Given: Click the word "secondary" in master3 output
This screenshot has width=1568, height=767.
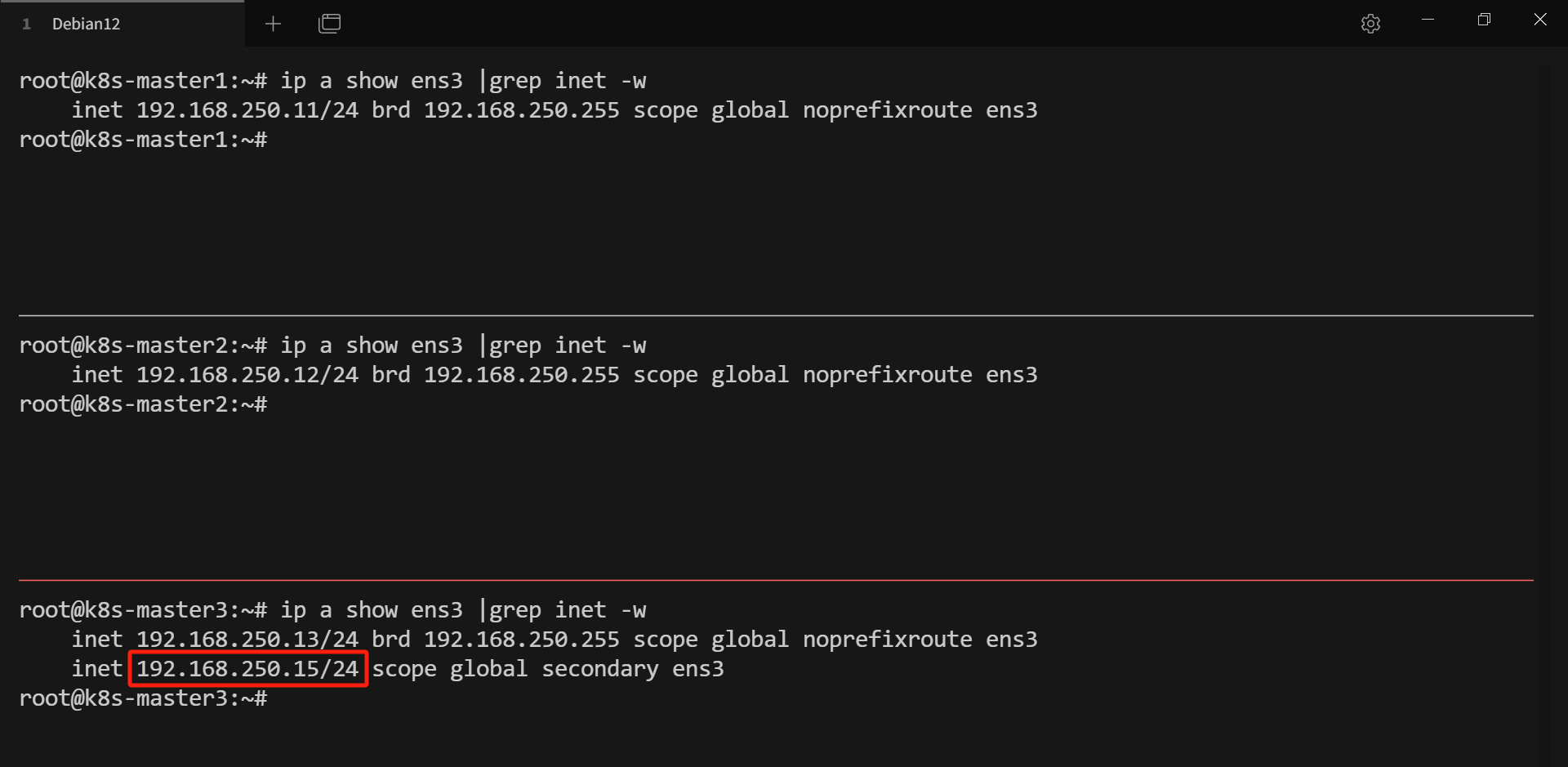Looking at the screenshot, I should pyautogui.click(x=600, y=669).
